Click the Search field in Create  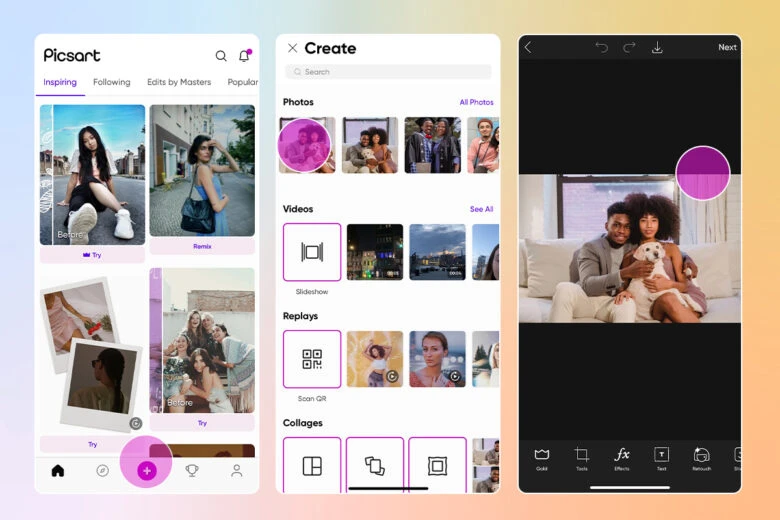[388, 72]
